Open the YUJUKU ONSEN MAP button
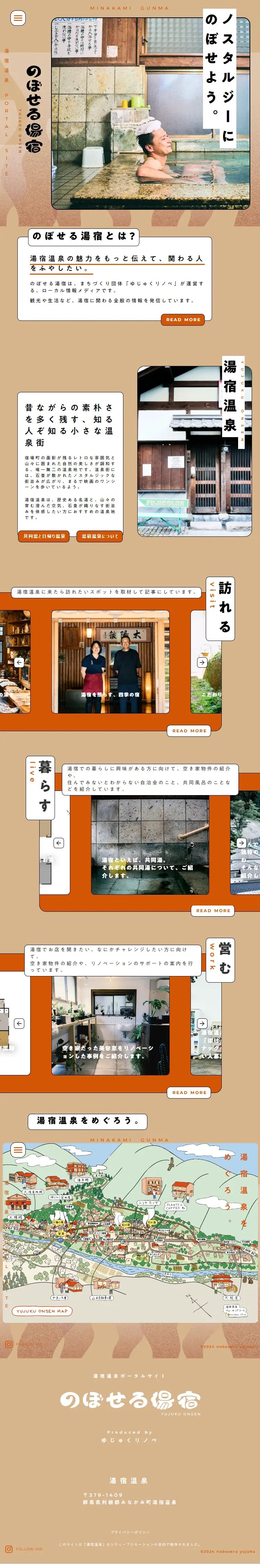260x1568 pixels. coord(42,1311)
